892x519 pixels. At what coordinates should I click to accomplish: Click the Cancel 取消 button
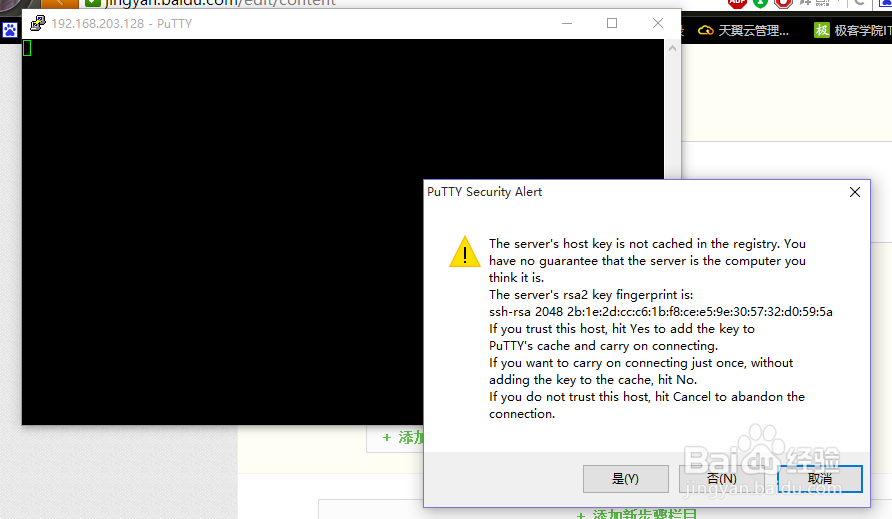click(x=820, y=479)
